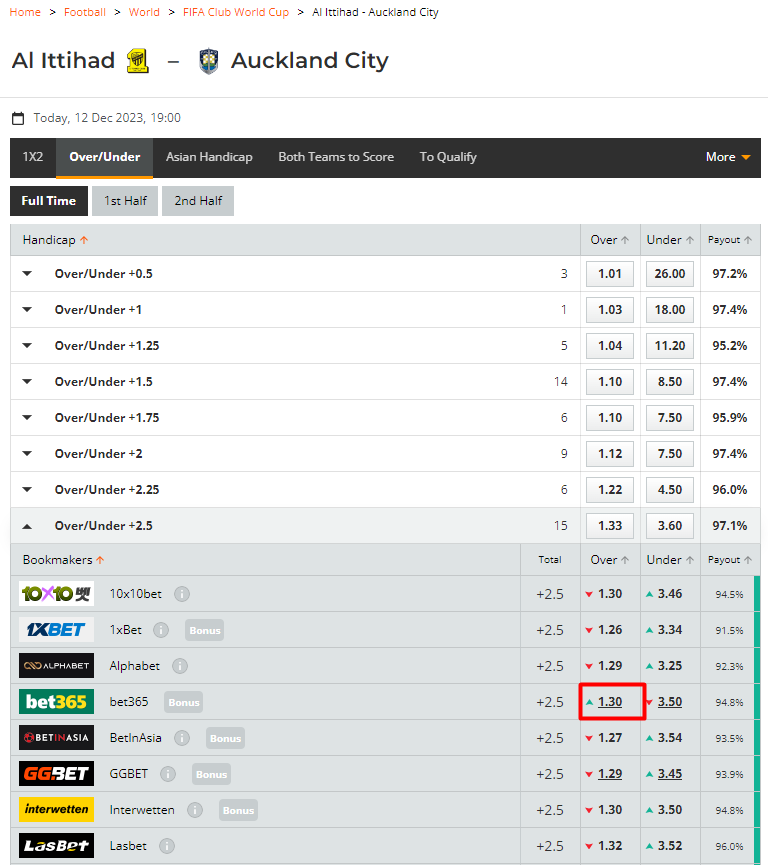This screenshot has height=865, width=768.
Task: Click the Auckland City team crest
Action: (x=208, y=62)
